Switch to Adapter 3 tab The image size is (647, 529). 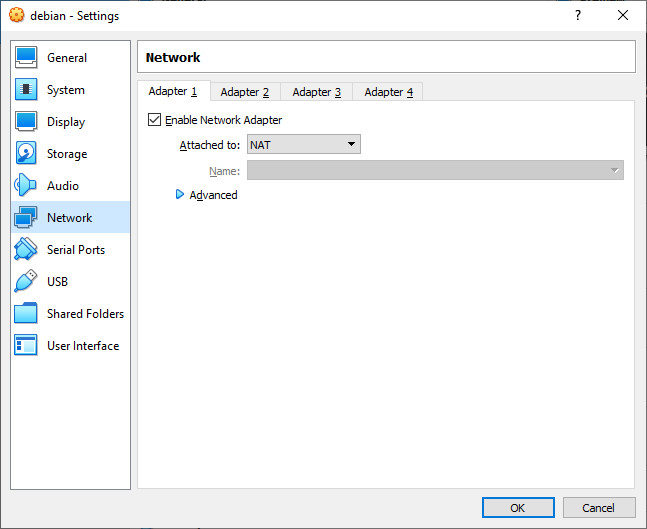tap(316, 92)
